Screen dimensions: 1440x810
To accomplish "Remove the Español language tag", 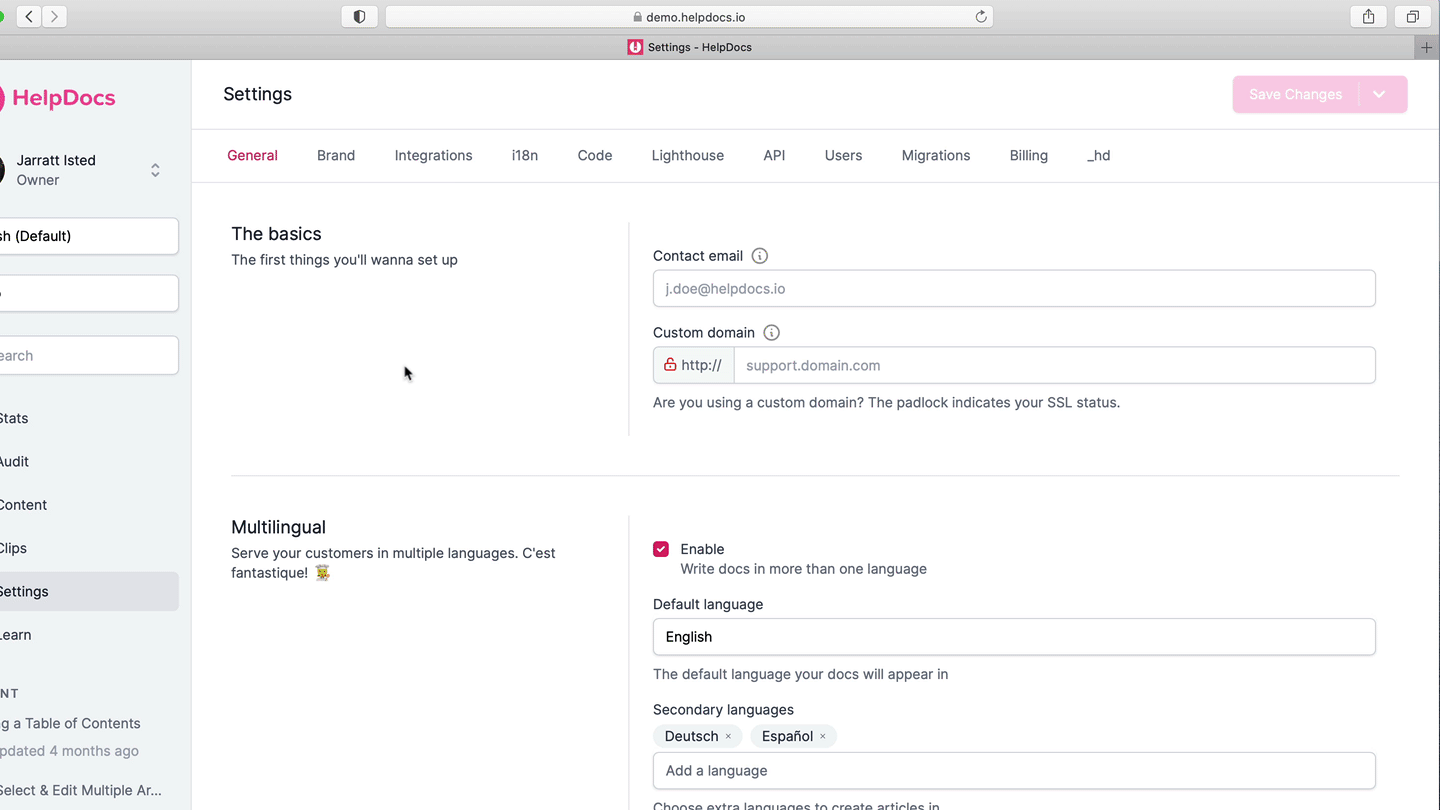I will tap(823, 737).
